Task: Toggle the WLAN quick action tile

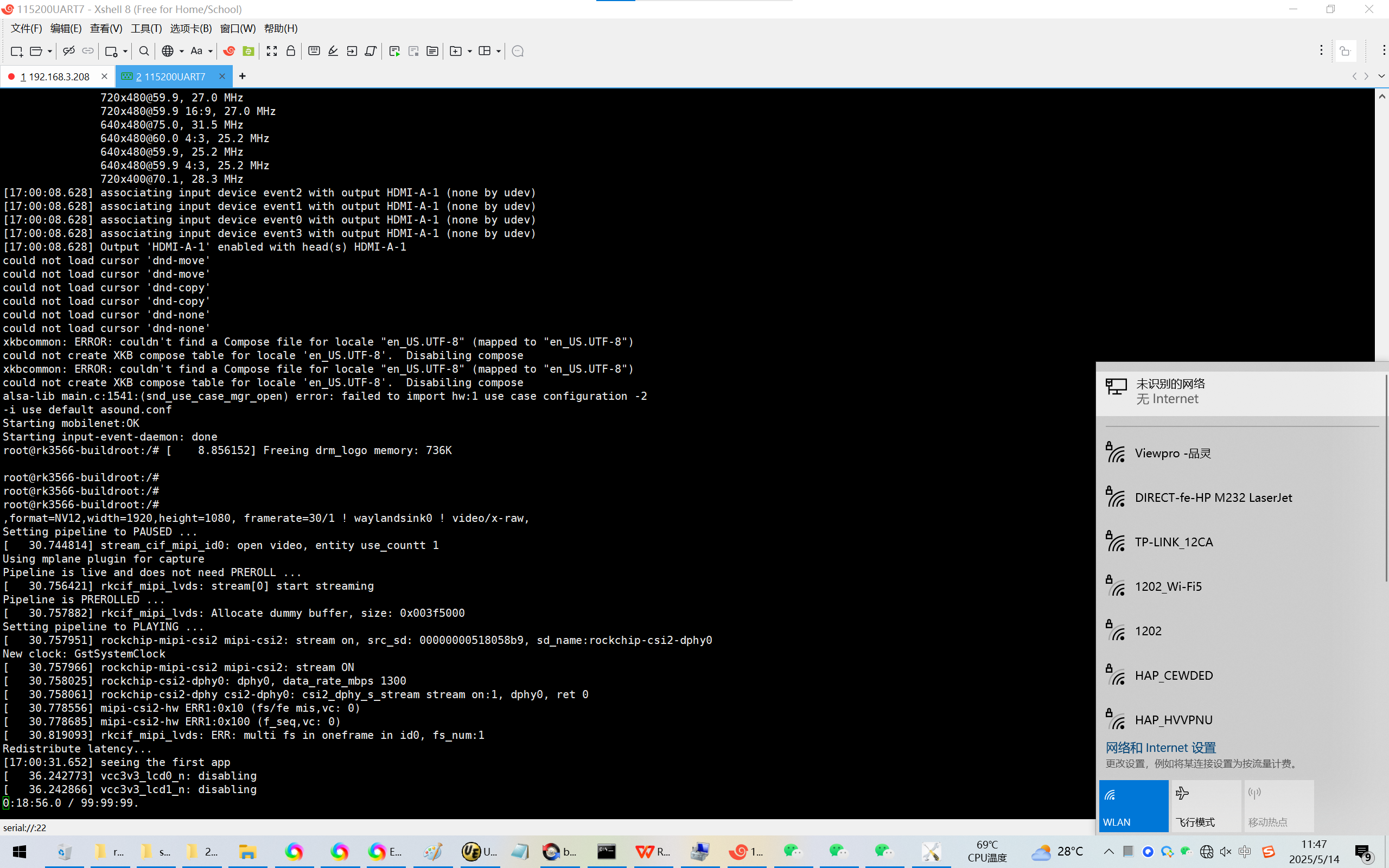Action: (1133, 806)
